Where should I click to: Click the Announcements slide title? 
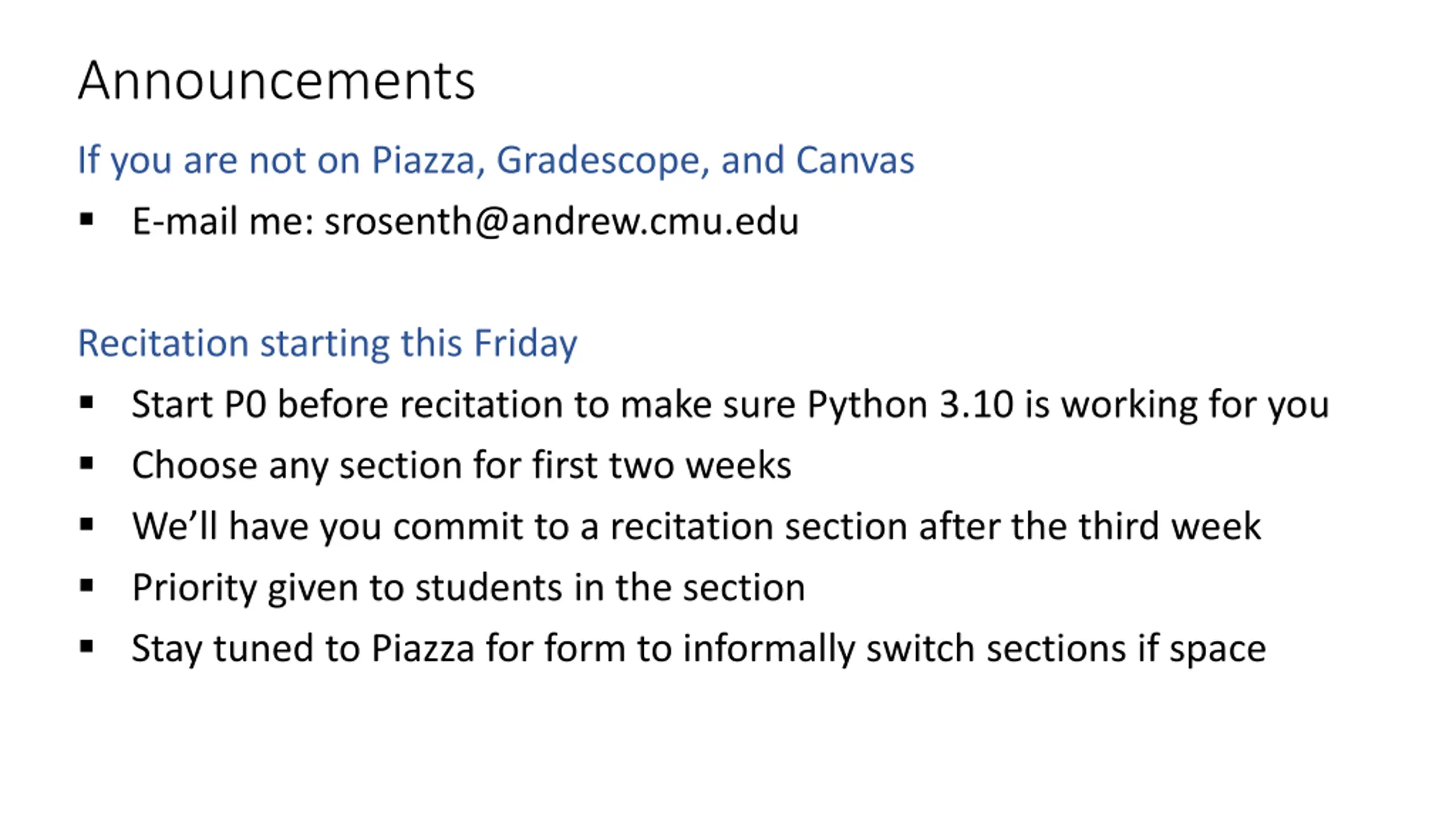click(x=276, y=81)
